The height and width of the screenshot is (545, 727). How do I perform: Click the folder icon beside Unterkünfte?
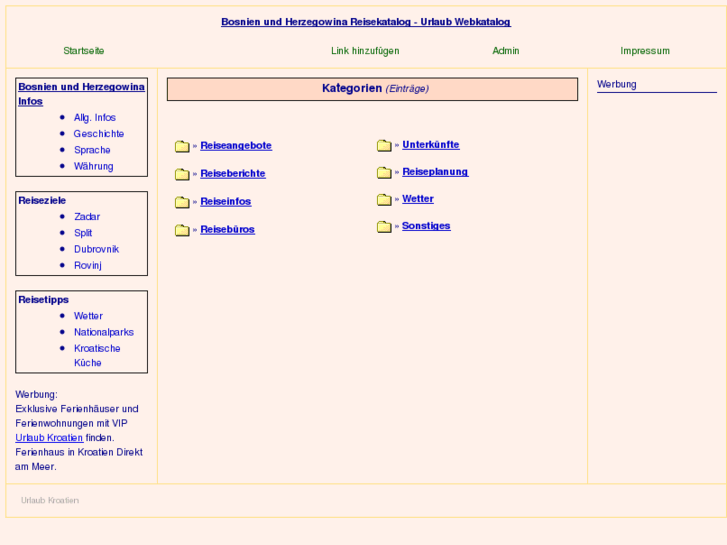[384, 145]
